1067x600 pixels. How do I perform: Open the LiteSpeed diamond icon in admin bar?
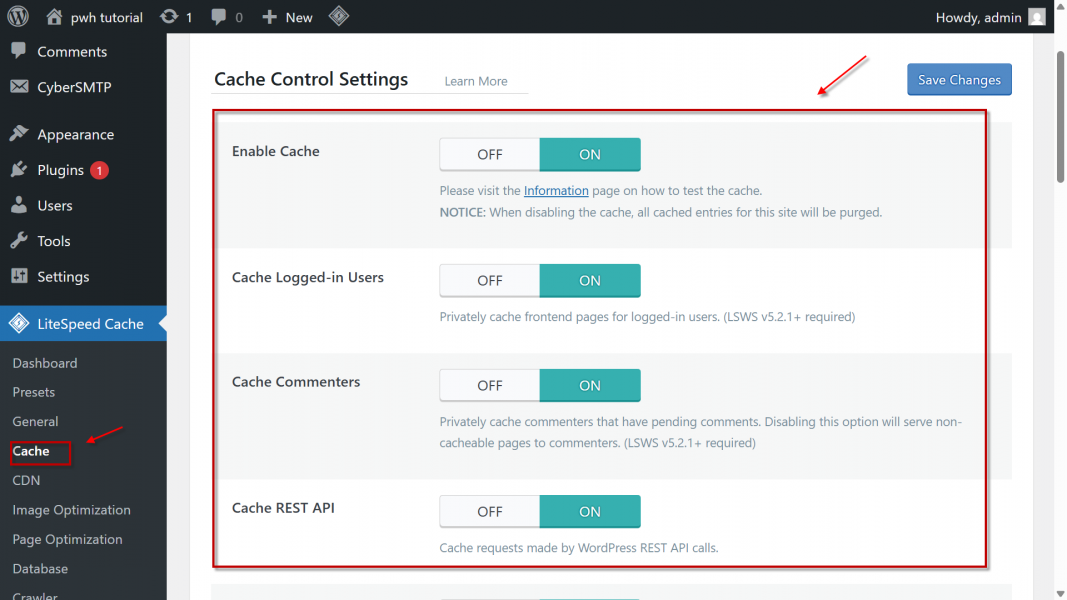[339, 16]
